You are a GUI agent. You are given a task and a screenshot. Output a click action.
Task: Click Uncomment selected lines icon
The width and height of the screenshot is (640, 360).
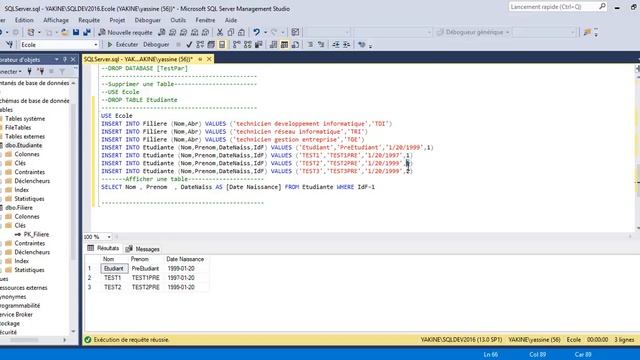click(321, 44)
